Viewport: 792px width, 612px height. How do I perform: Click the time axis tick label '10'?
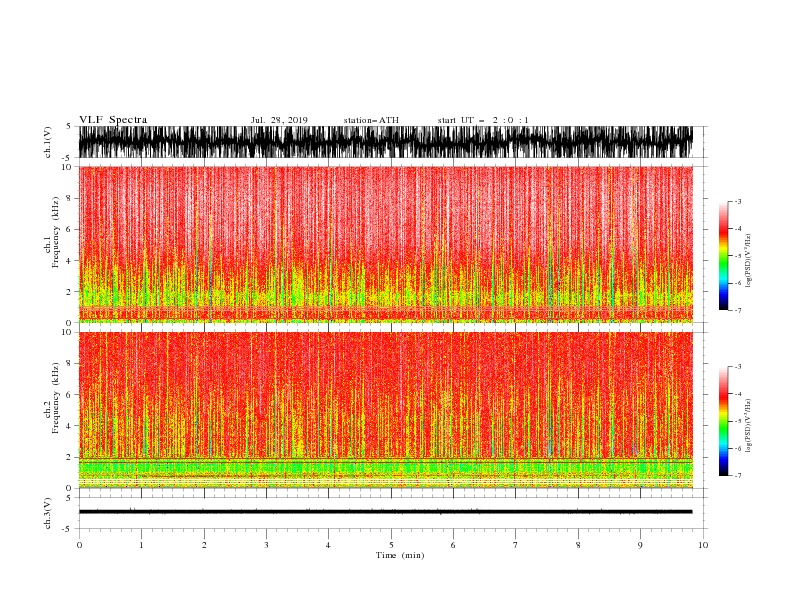[703, 545]
